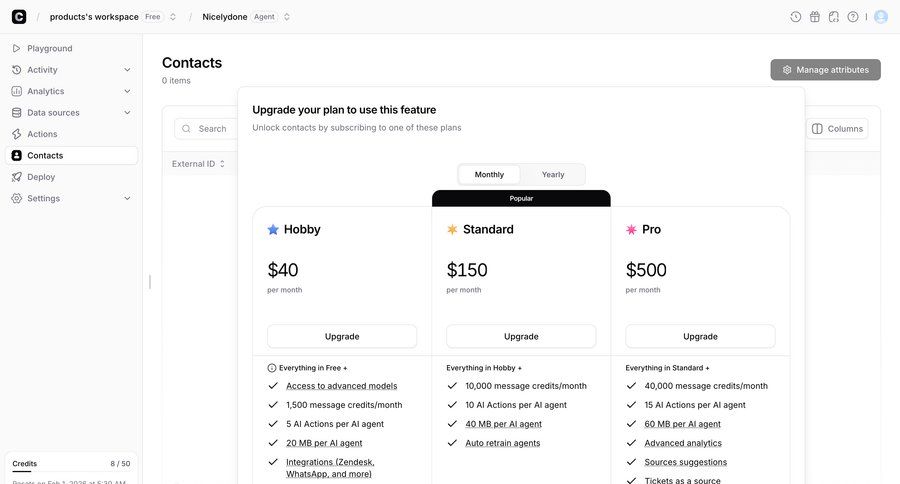Click products's workspace name
Screen dimensions: 900x484
[x=94, y=17]
